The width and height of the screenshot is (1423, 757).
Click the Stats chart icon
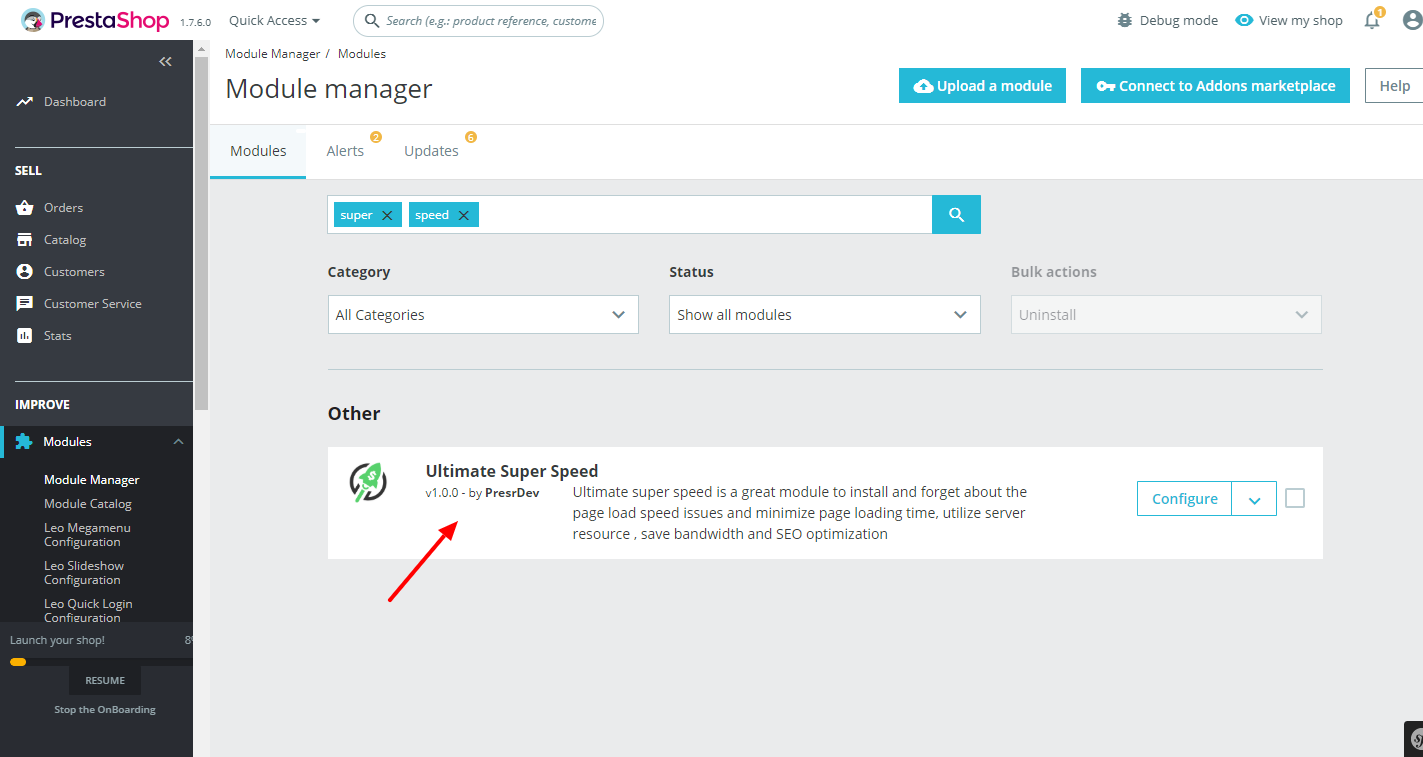coord(25,336)
